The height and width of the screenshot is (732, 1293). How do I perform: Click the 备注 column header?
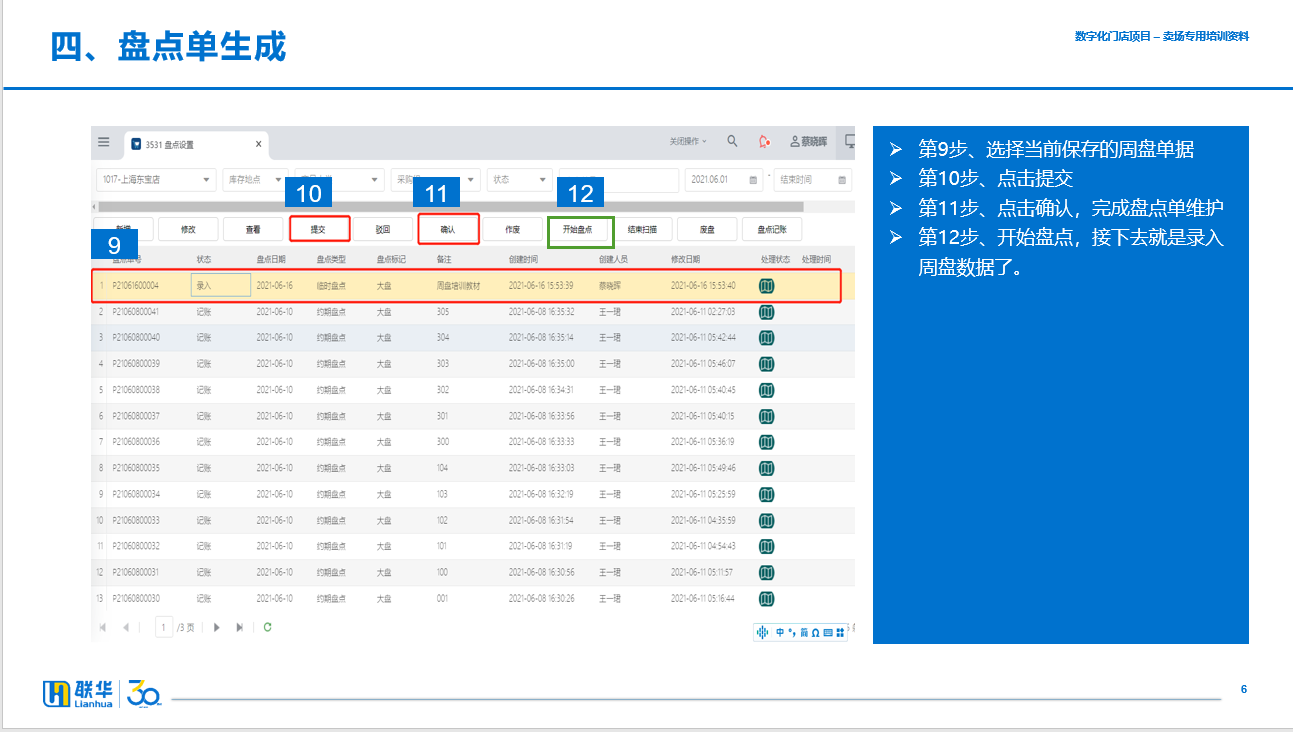444,259
